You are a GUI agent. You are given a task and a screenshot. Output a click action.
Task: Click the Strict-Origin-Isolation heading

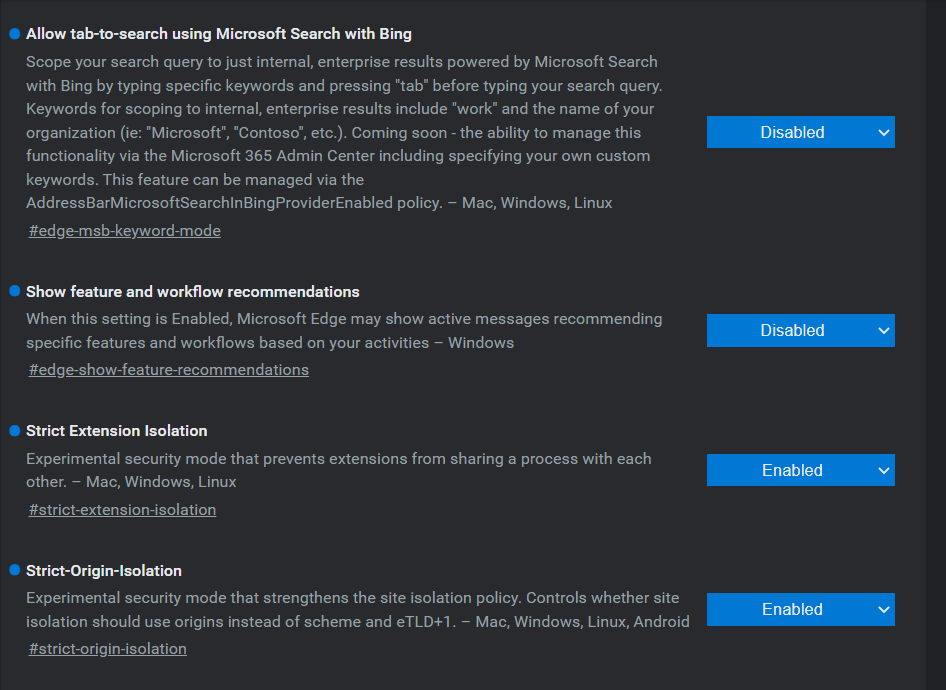[x=104, y=571]
